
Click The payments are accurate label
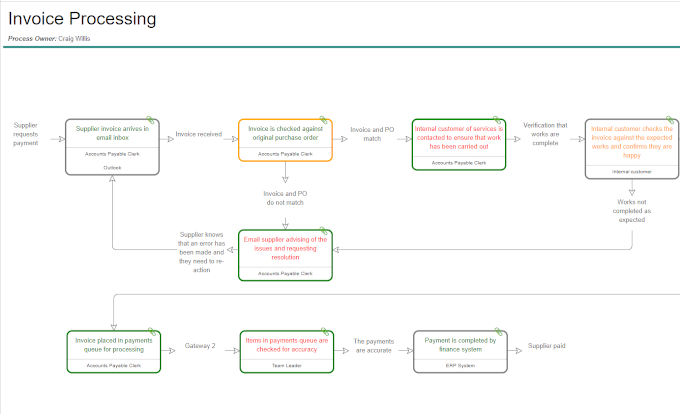pyautogui.click(x=373, y=346)
